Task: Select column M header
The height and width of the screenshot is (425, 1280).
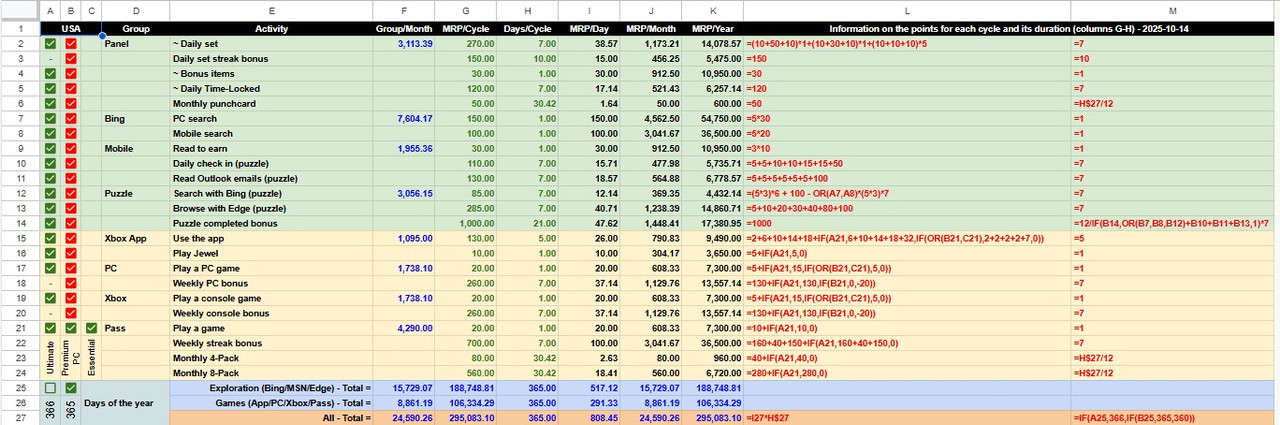Action: (1174, 11)
